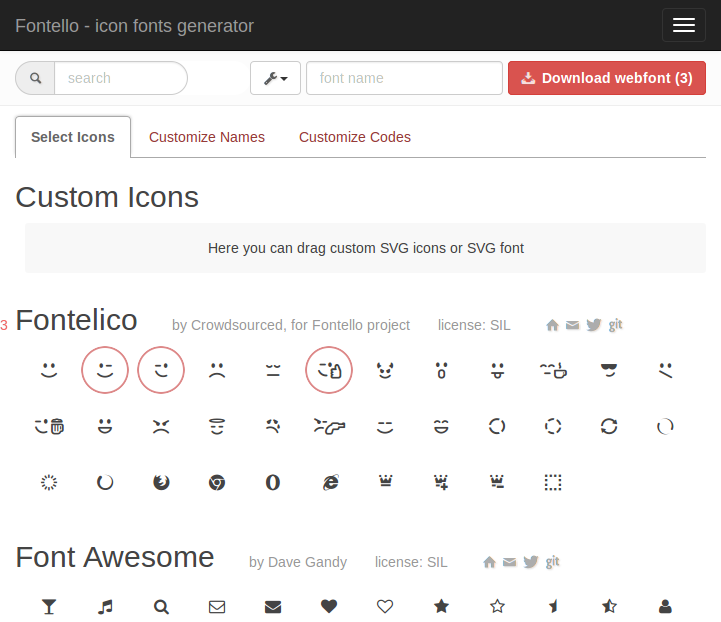Screen dimensions: 721x622
Task: Select the crying face icon
Action: (x=273, y=426)
